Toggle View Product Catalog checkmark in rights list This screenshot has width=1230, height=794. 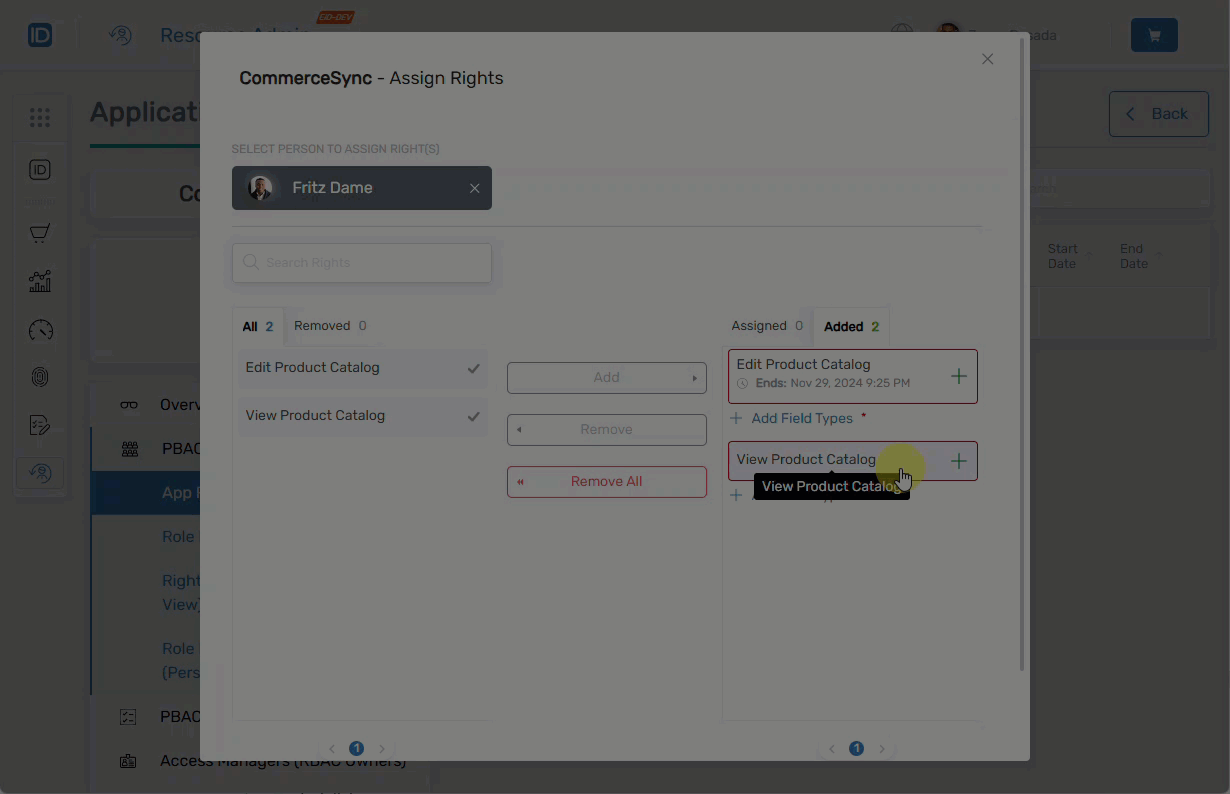pyautogui.click(x=473, y=416)
